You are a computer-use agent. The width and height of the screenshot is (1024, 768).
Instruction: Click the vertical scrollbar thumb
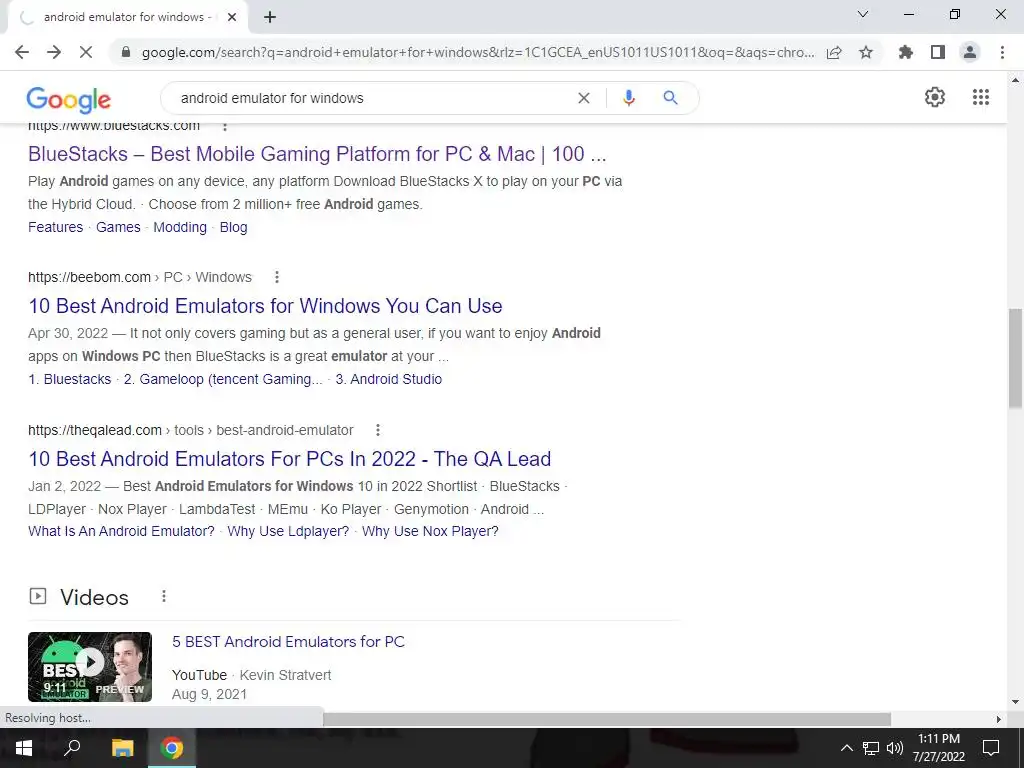pos(1016,358)
